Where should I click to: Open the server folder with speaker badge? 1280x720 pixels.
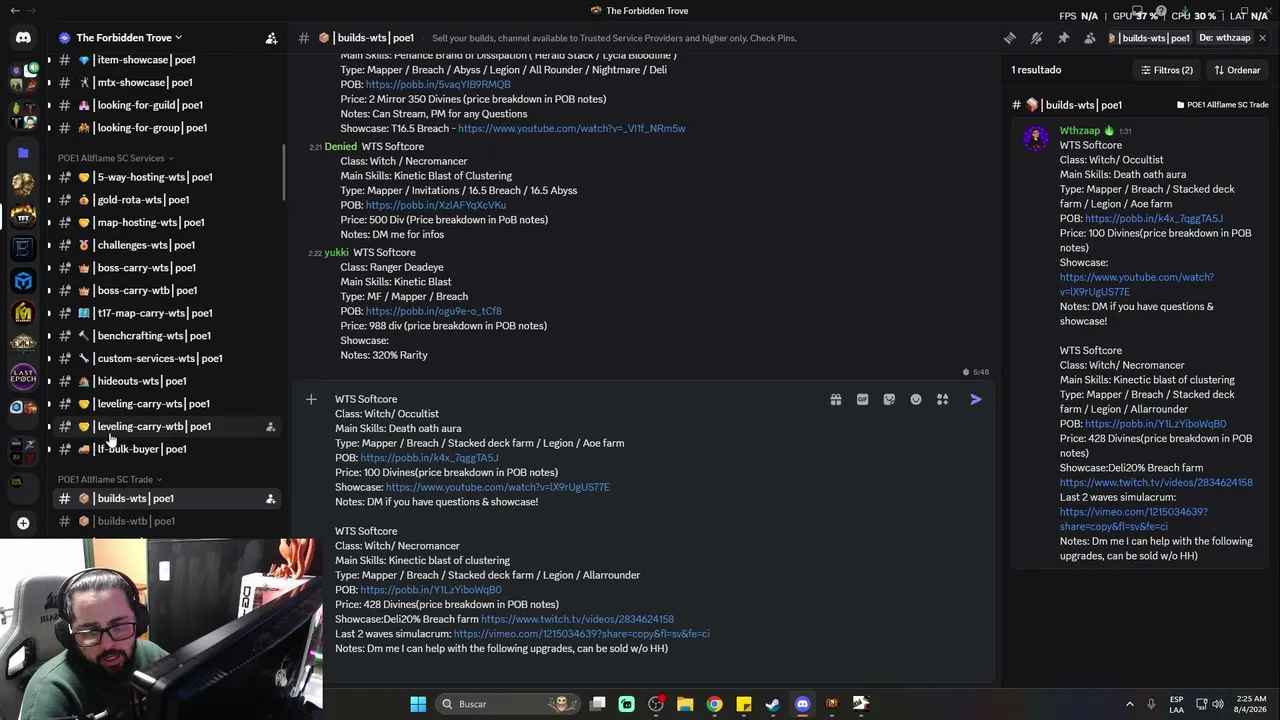tap(23, 78)
